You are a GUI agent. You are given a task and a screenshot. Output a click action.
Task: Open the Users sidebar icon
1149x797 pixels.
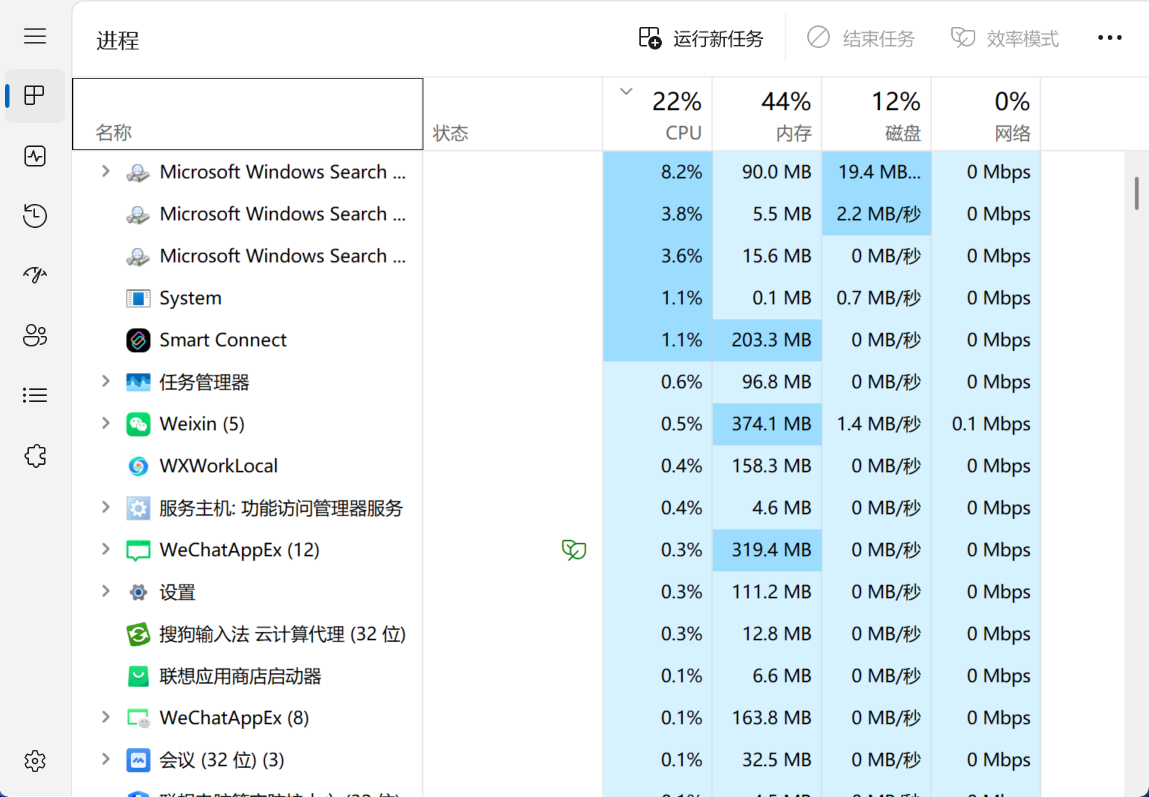[34, 336]
